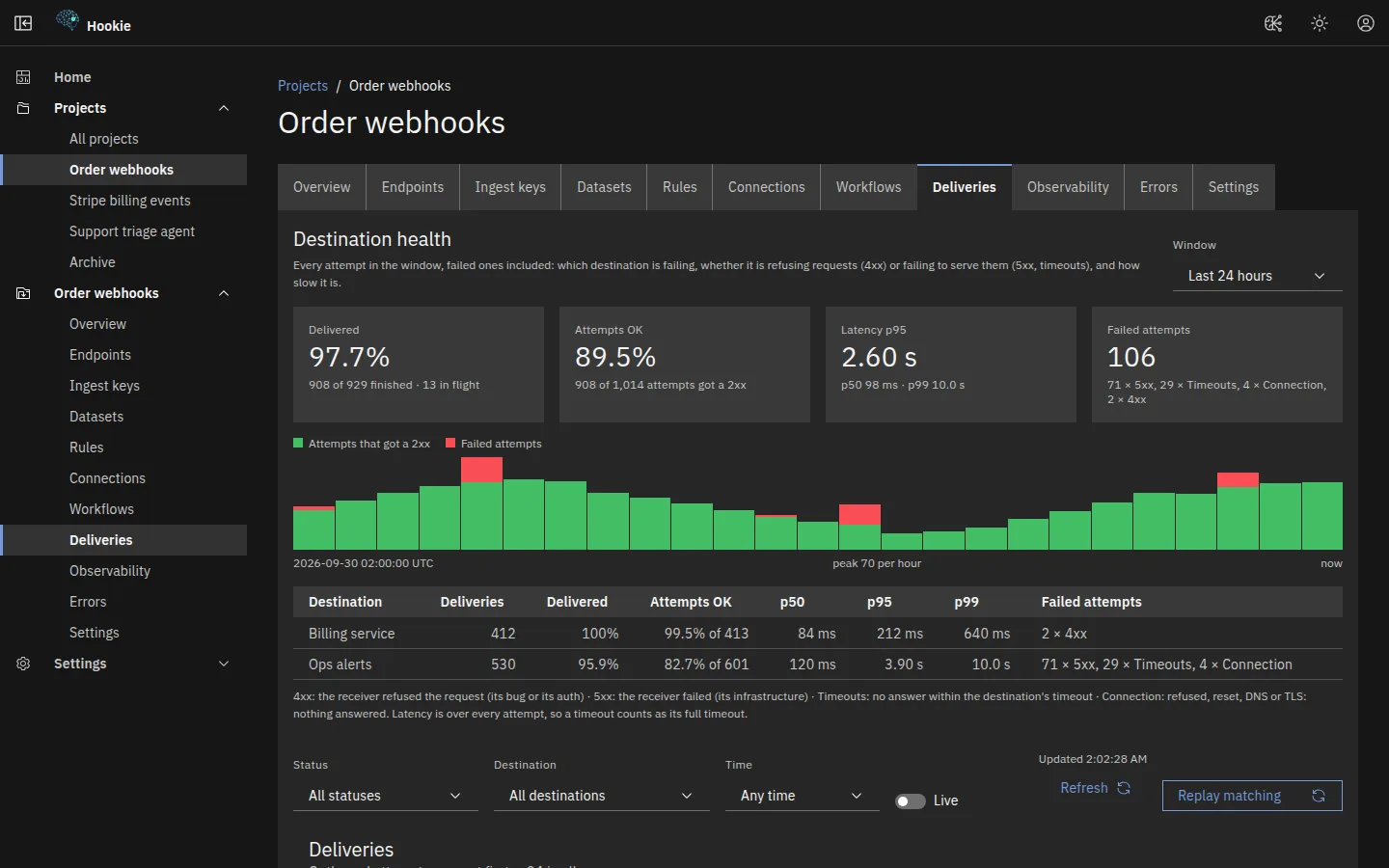This screenshot has height=868, width=1389.
Task: Expand the Settings section chevron in sidebar
Action: pyautogui.click(x=224, y=664)
